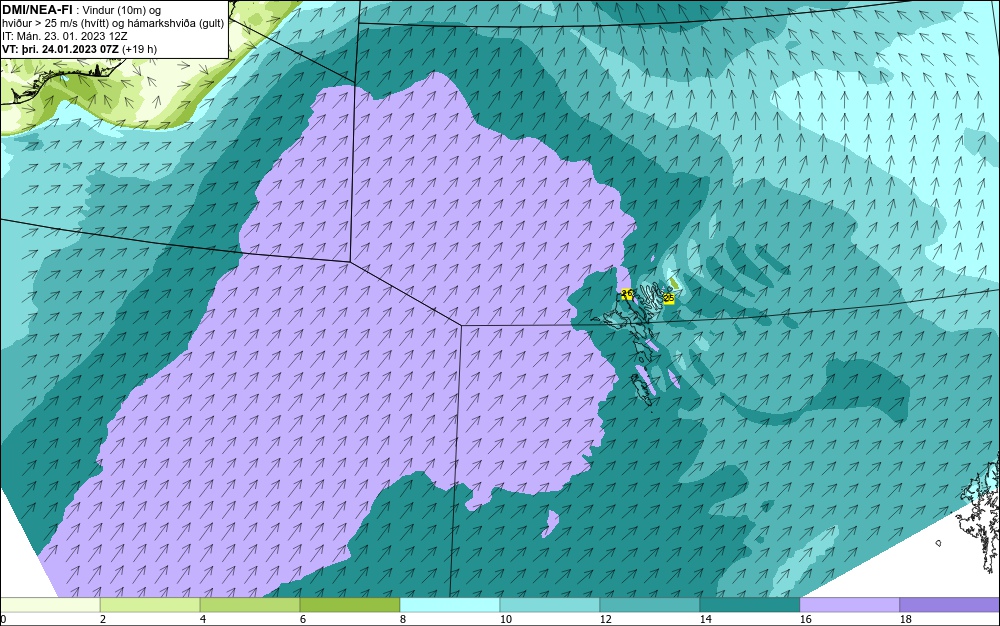Screen dimensions: 1000x626
Task: Click the 'hviður > 25 m/s (hvítt)' description line
Action: pos(55,24)
